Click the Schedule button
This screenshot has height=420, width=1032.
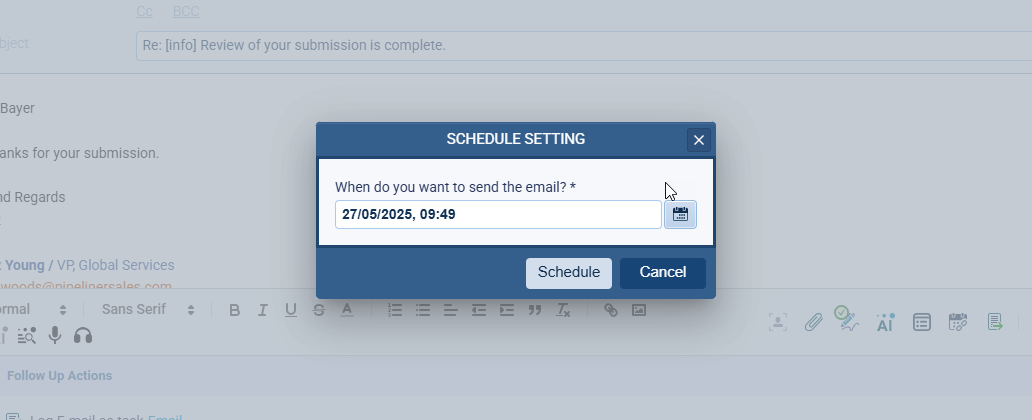click(x=568, y=273)
